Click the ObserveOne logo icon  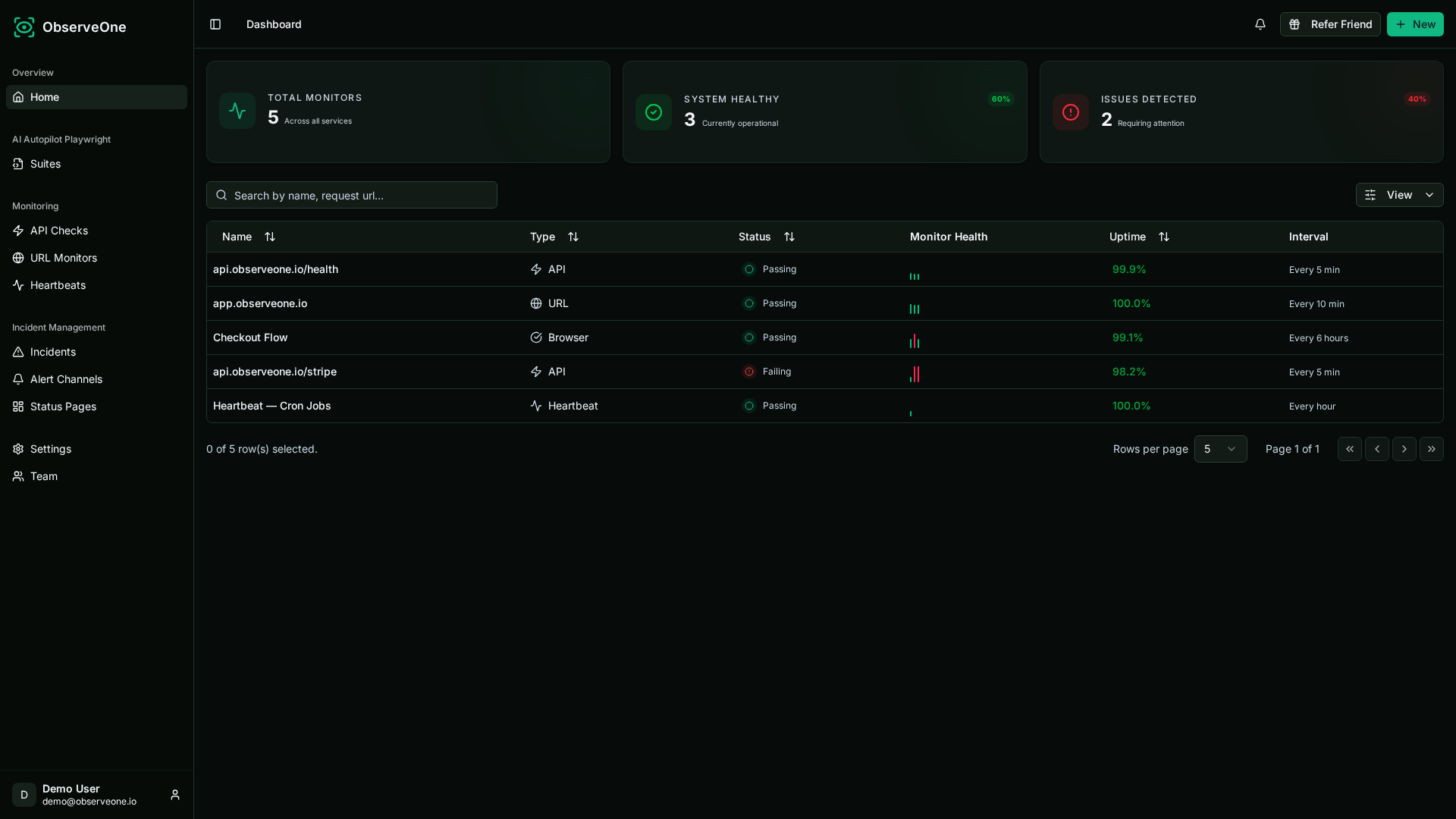[x=24, y=27]
